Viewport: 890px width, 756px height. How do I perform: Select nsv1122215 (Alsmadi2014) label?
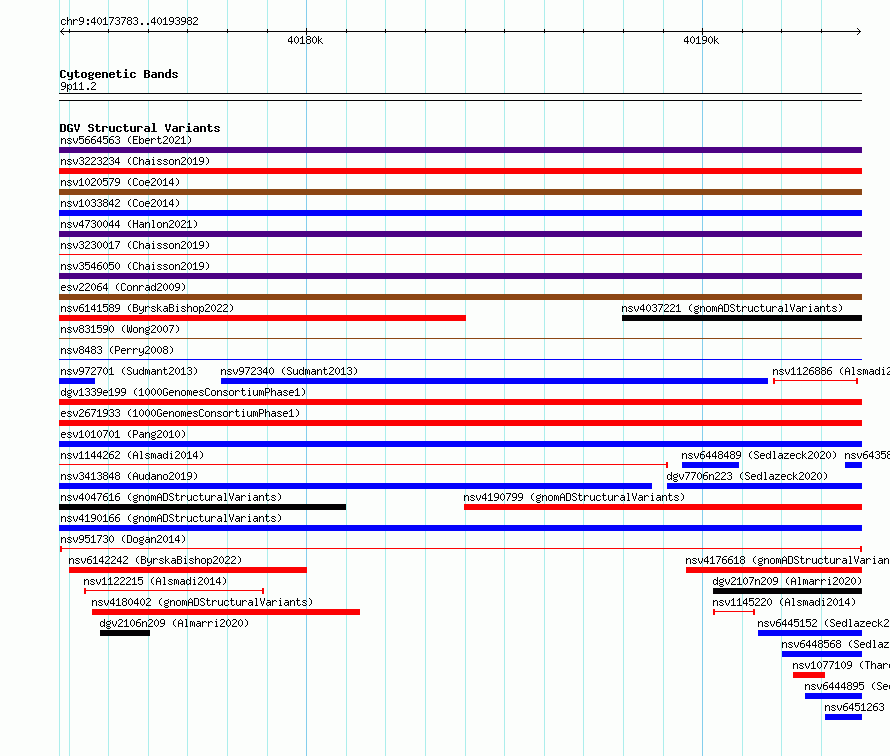155,581
